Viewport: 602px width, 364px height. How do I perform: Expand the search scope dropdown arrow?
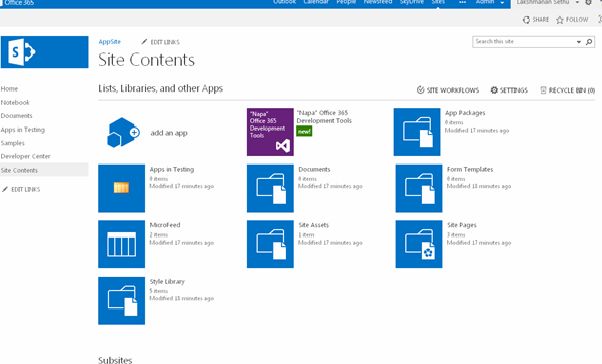tap(579, 42)
